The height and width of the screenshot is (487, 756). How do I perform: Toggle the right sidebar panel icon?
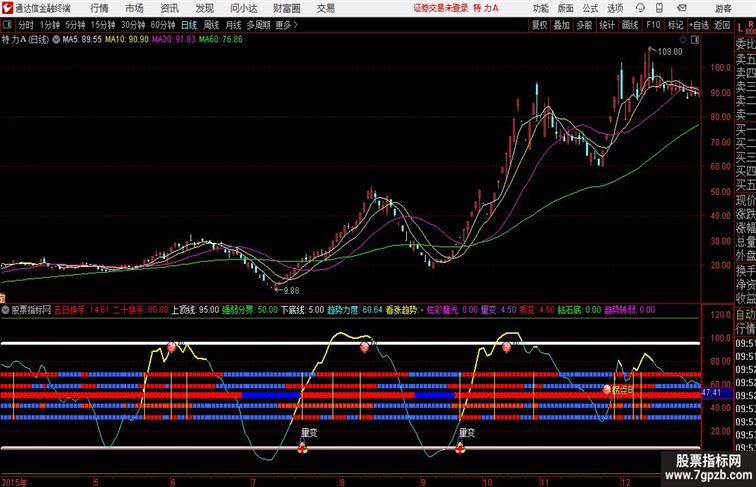tap(695, 40)
